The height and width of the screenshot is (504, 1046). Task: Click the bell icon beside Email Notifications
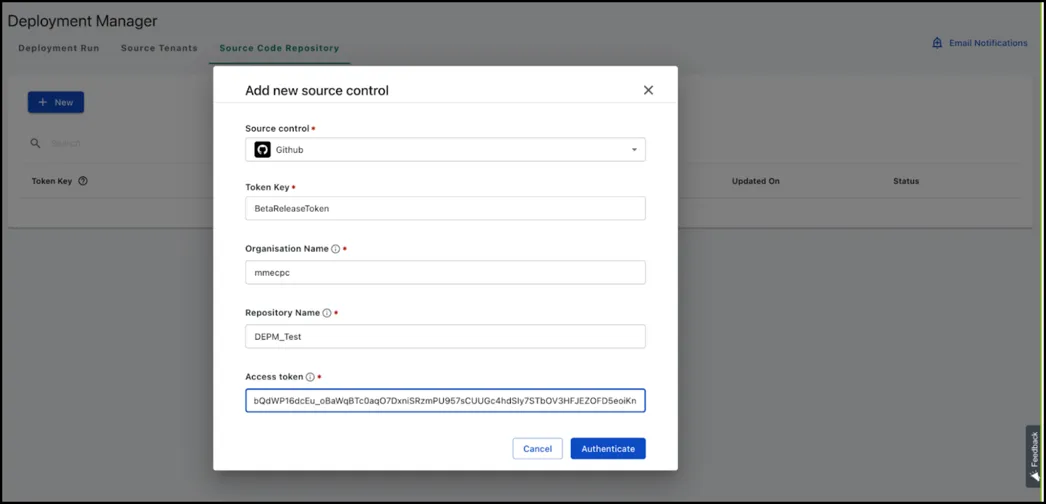point(937,43)
